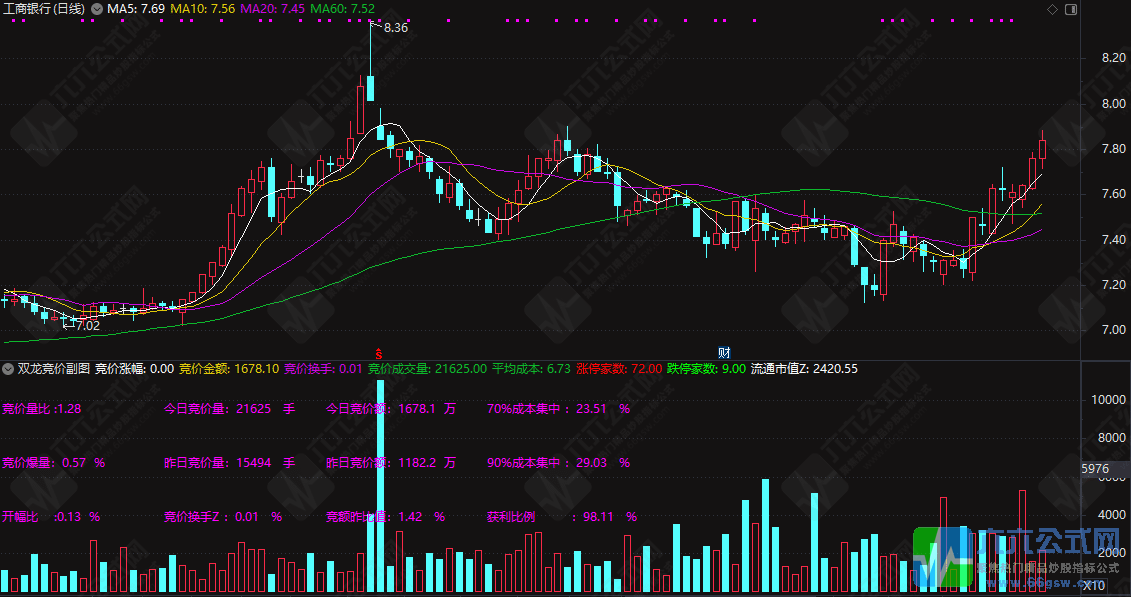Select the MA60 moving average label
Image resolution: width=1131 pixels, height=597 pixels.
click(343, 9)
